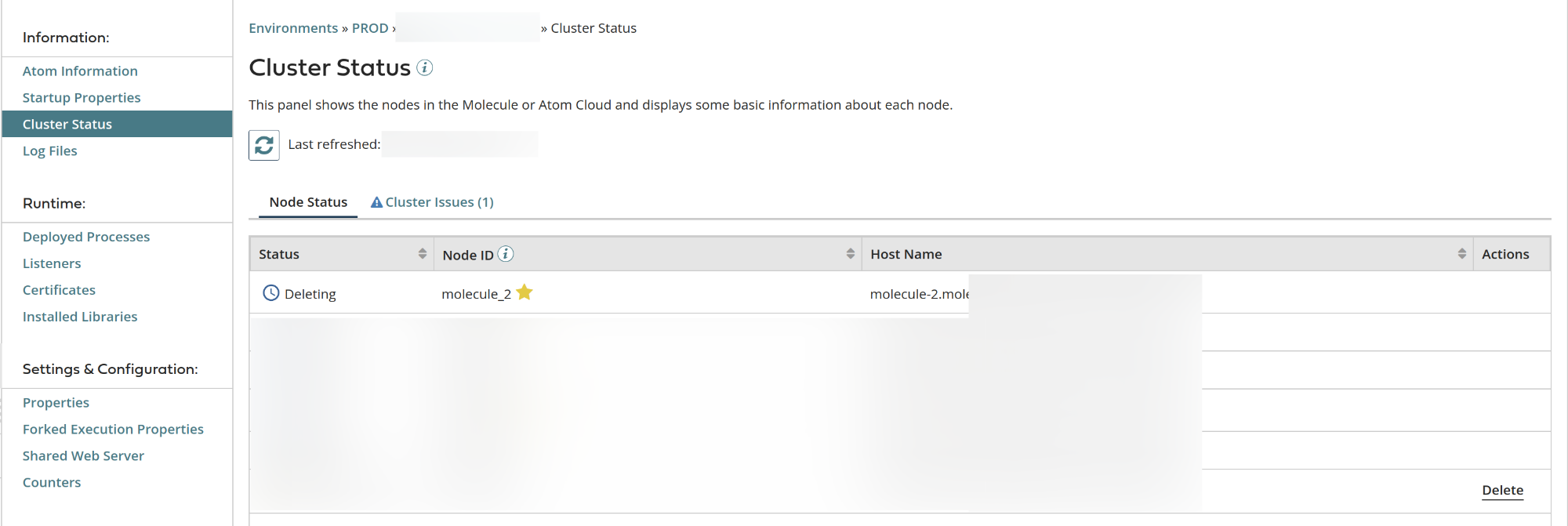
Task: Toggle Node ID column sorting order
Action: click(850, 253)
